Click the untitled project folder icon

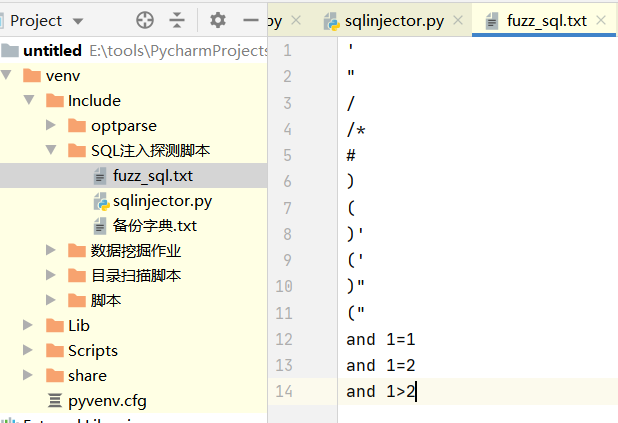(x=10, y=50)
